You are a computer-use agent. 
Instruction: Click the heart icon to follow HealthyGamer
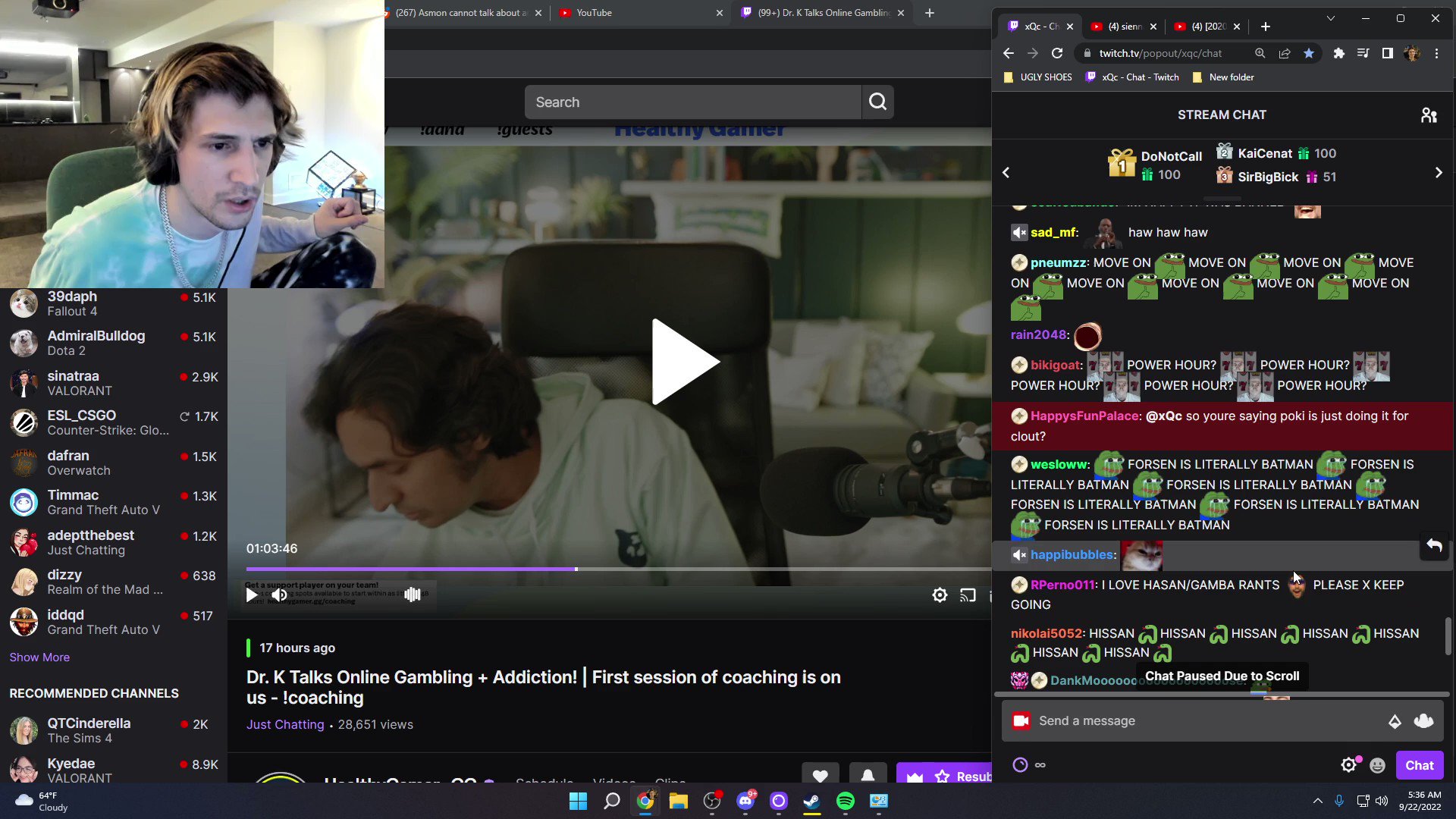[821, 777]
